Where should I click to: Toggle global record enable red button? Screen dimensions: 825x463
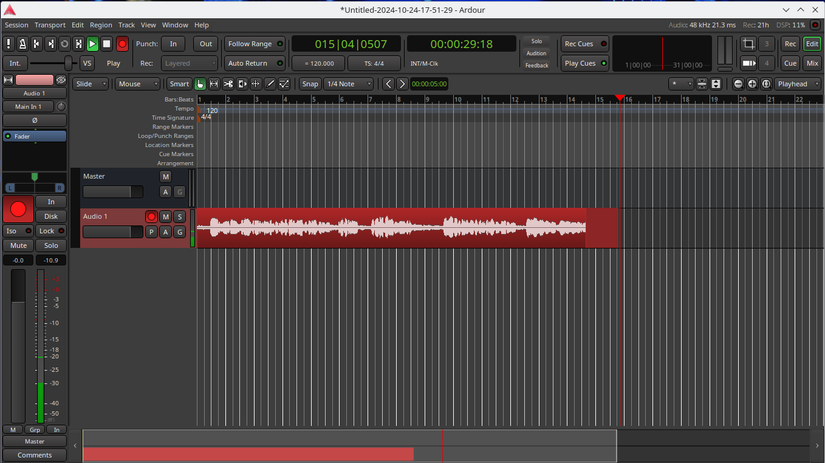point(122,44)
